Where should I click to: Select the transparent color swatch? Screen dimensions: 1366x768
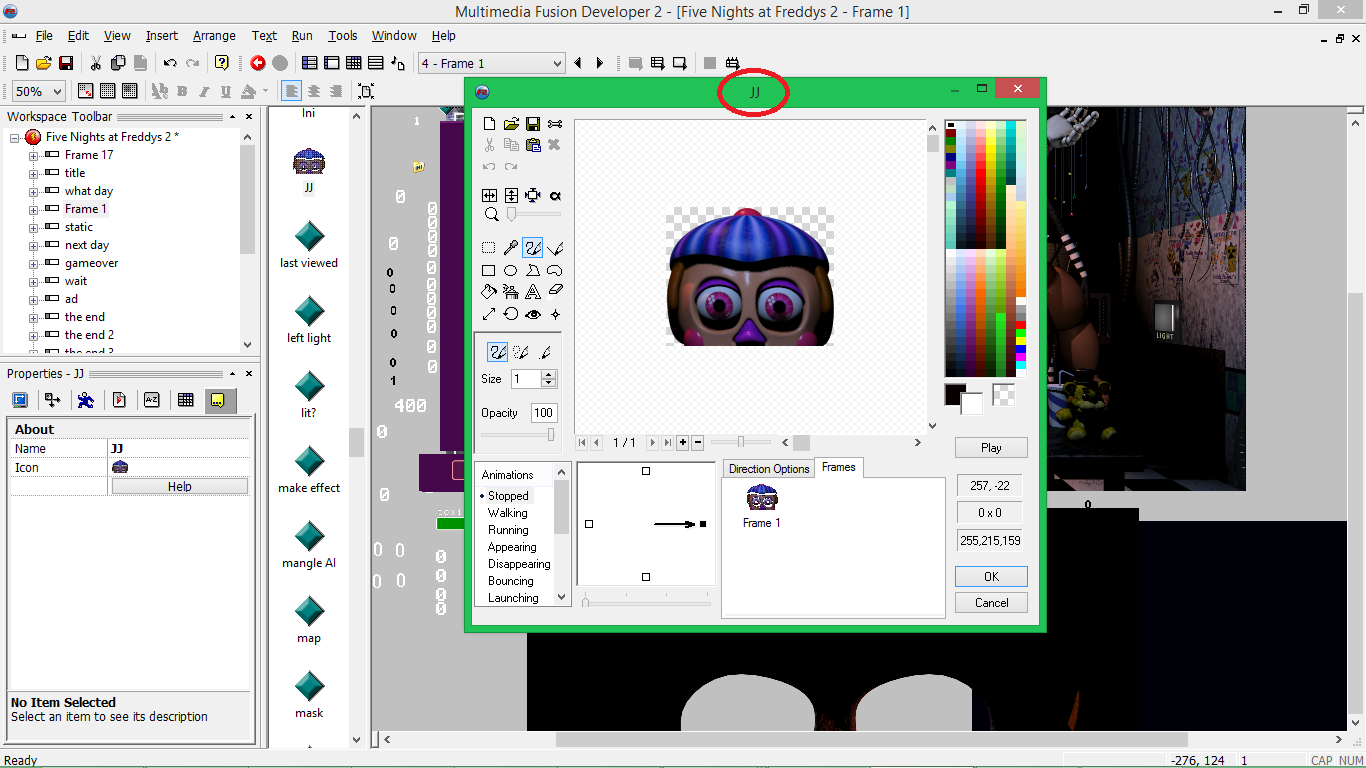point(1004,394)
